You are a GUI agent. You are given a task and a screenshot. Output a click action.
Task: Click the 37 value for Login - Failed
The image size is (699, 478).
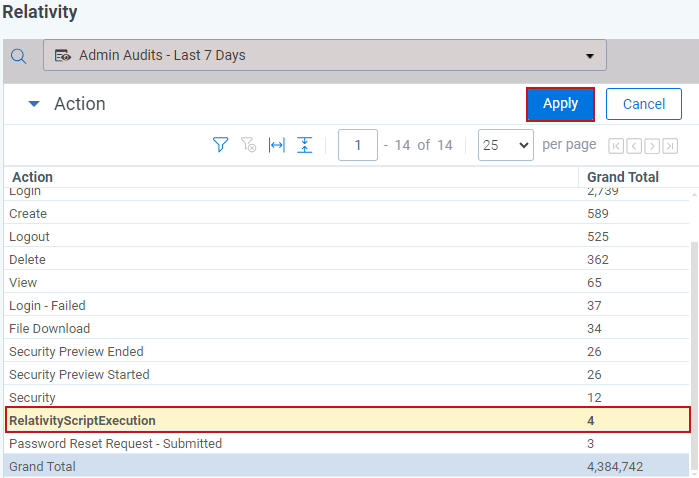click(x=594, y=305)
